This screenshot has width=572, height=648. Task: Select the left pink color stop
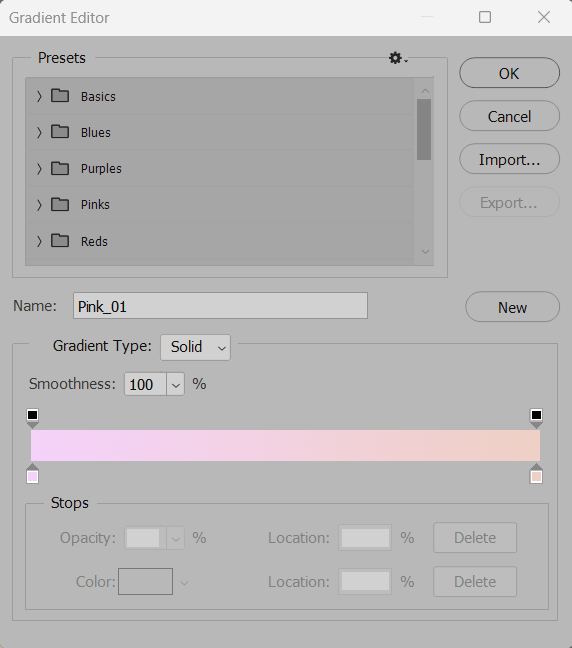(32, 474)
